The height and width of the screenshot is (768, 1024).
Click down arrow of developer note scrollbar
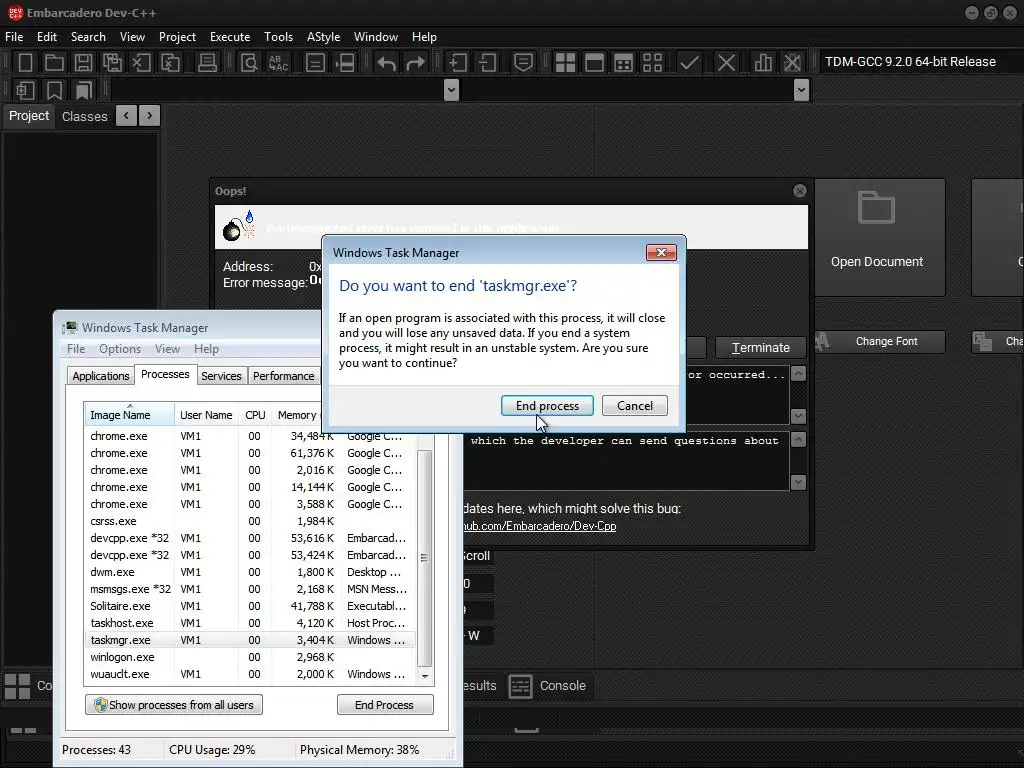pos(798,482)
